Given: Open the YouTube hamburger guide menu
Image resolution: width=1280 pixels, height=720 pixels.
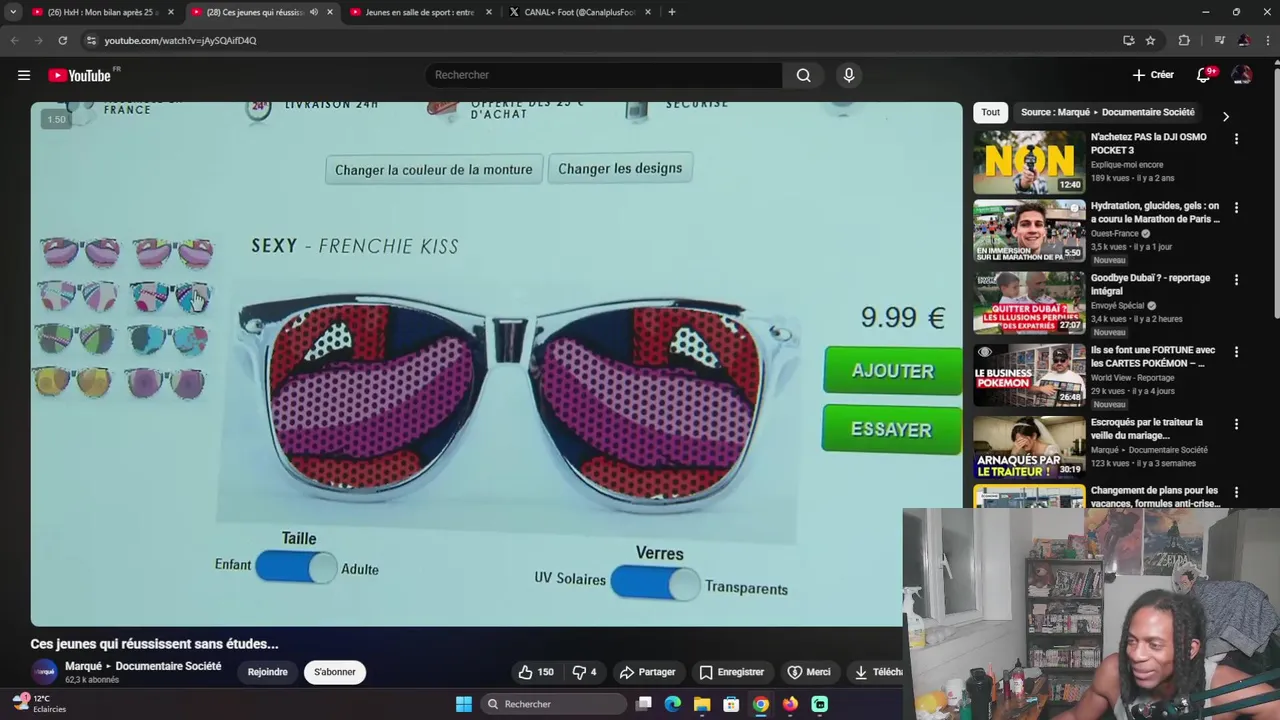Looking at the screenshot, I should click(24, 75).
